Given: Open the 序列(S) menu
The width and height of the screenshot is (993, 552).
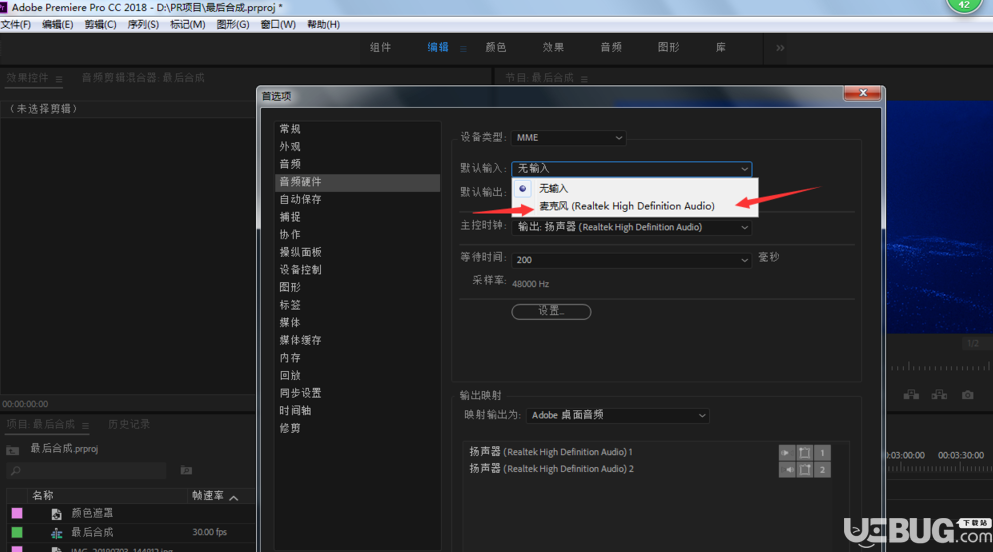Looking at the screenshot, I should point(143,25).
